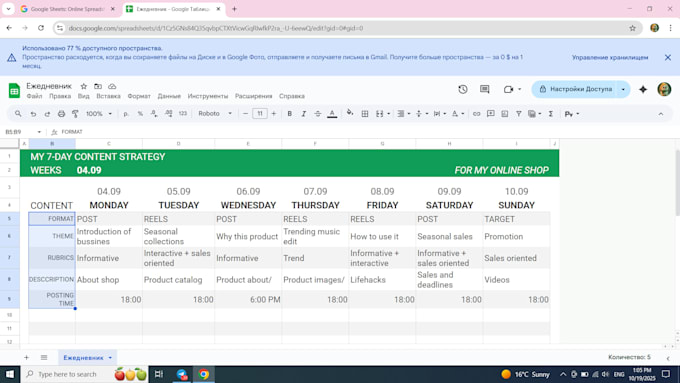Open text rotation dropdown
This screenshot has height=383, width=680.
[x=458, y=114]
